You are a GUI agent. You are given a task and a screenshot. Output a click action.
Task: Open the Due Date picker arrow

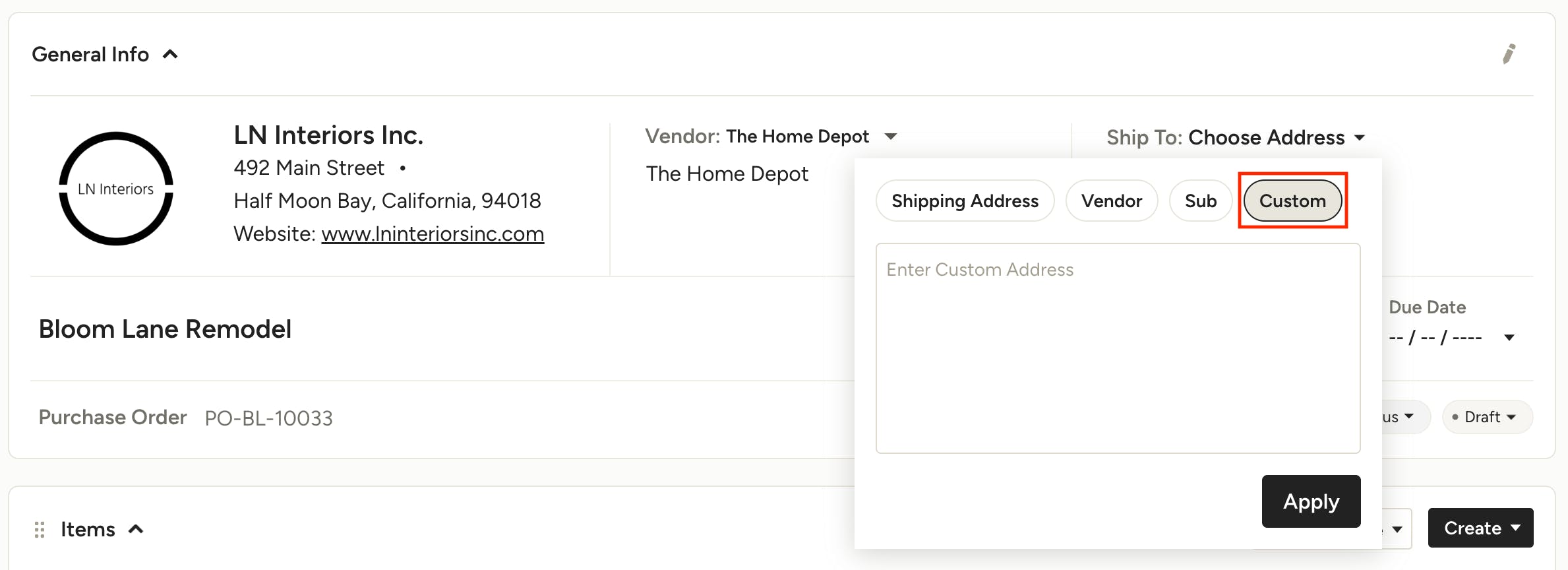[x=1509, y=338]
